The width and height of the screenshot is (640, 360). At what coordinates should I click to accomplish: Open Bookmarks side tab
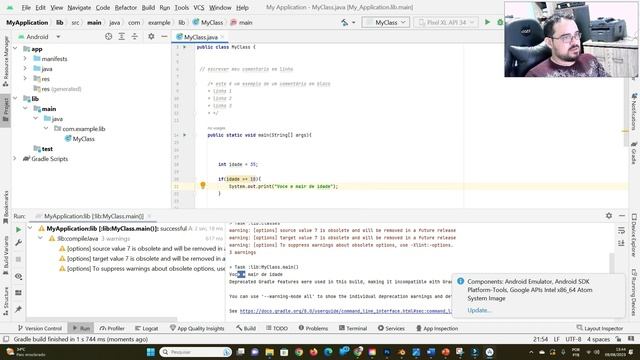6,207
